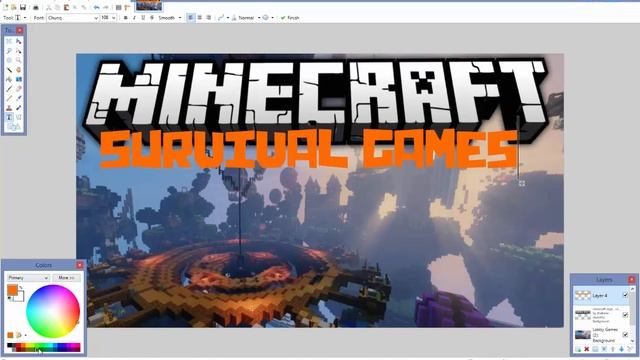Select the Ellipse Select tool
Image resolution: width=640 pixels, height=360 pixels.
9,60
